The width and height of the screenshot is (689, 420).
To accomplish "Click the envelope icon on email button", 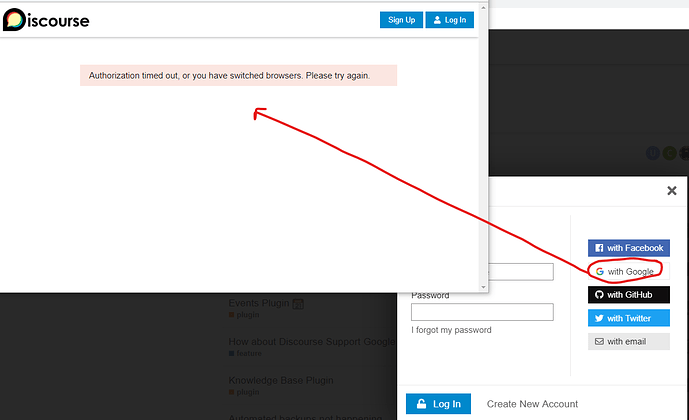I will pos(599,341).
